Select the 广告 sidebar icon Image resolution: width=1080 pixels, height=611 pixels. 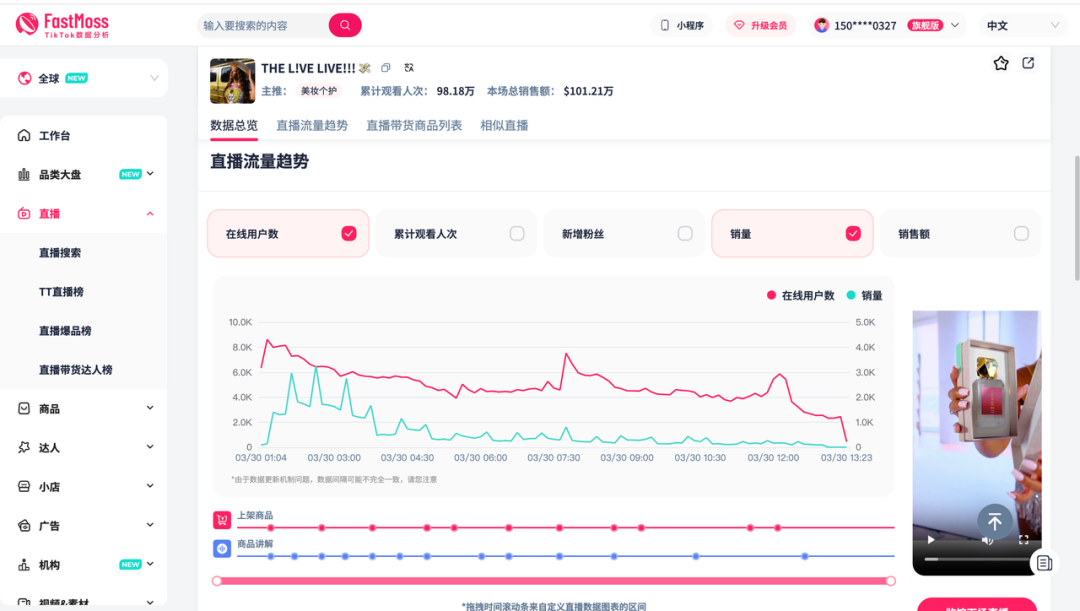(24, 525)
